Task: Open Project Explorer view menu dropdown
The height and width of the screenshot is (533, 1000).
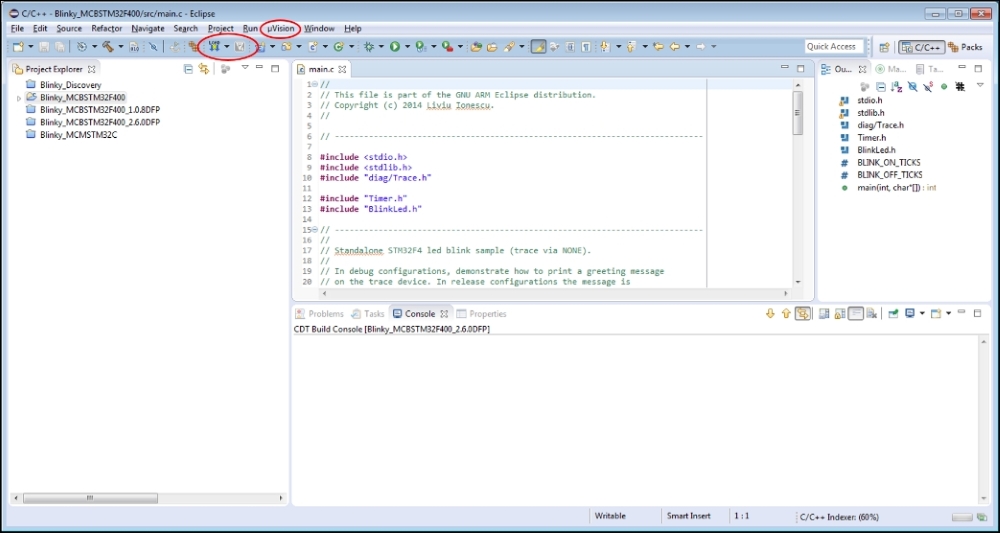Action: coord(244,69)
